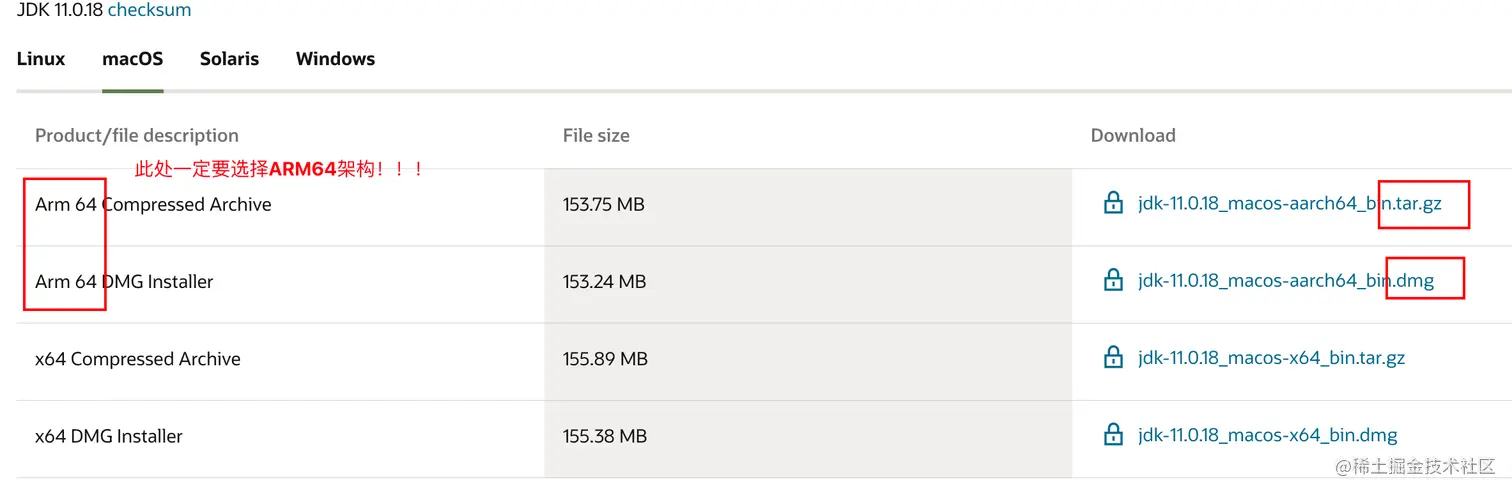Select the Arm 64 Compressed Archive description
The width and height of the screenshot is (1512, 493).
point(153,204)
